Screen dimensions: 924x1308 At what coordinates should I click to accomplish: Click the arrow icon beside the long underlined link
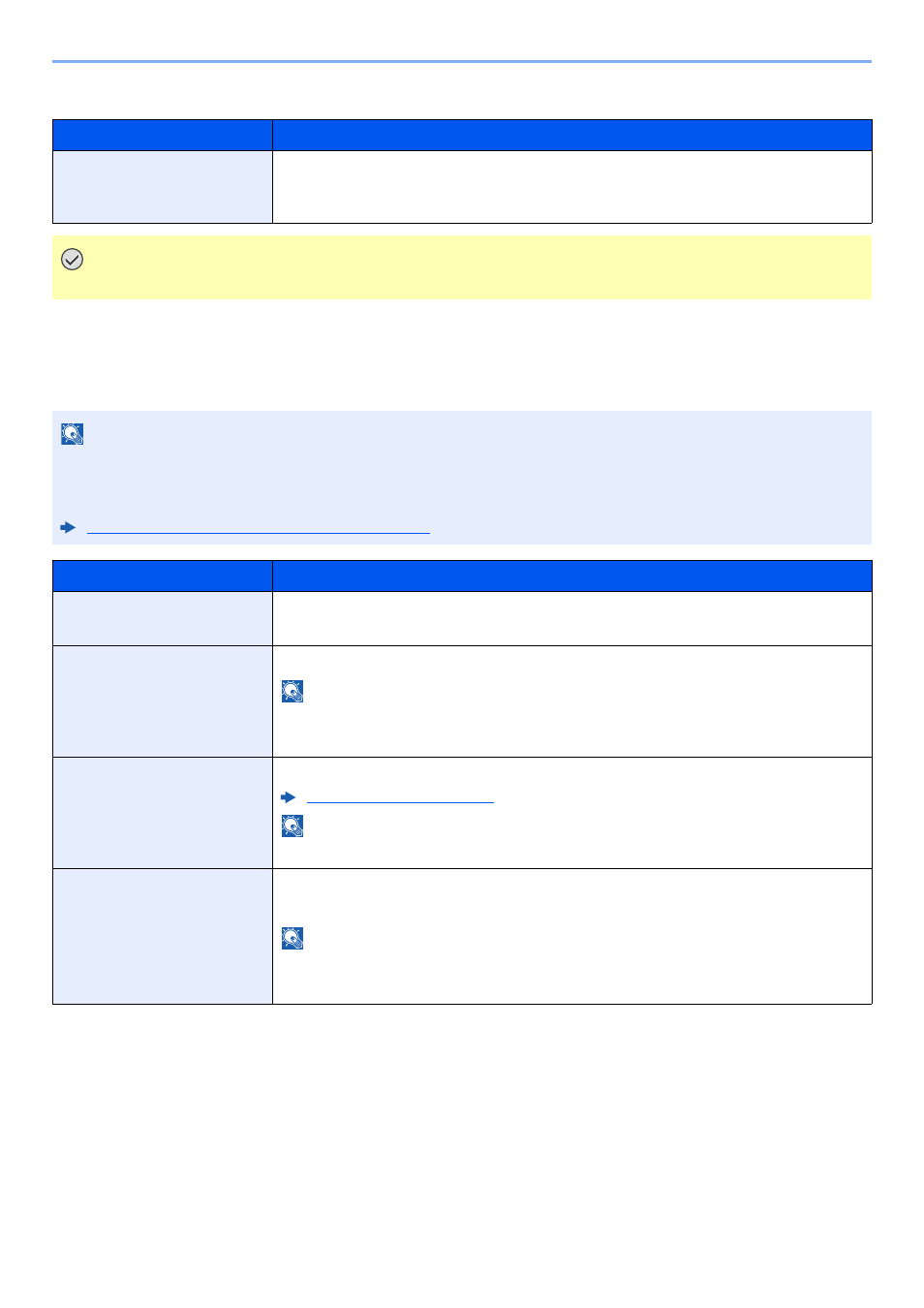coord(68,527)
